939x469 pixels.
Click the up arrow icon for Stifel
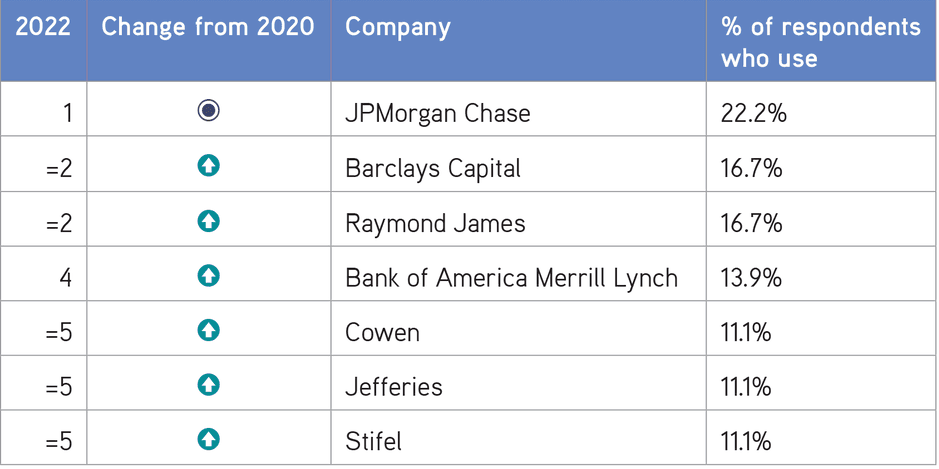208,439
